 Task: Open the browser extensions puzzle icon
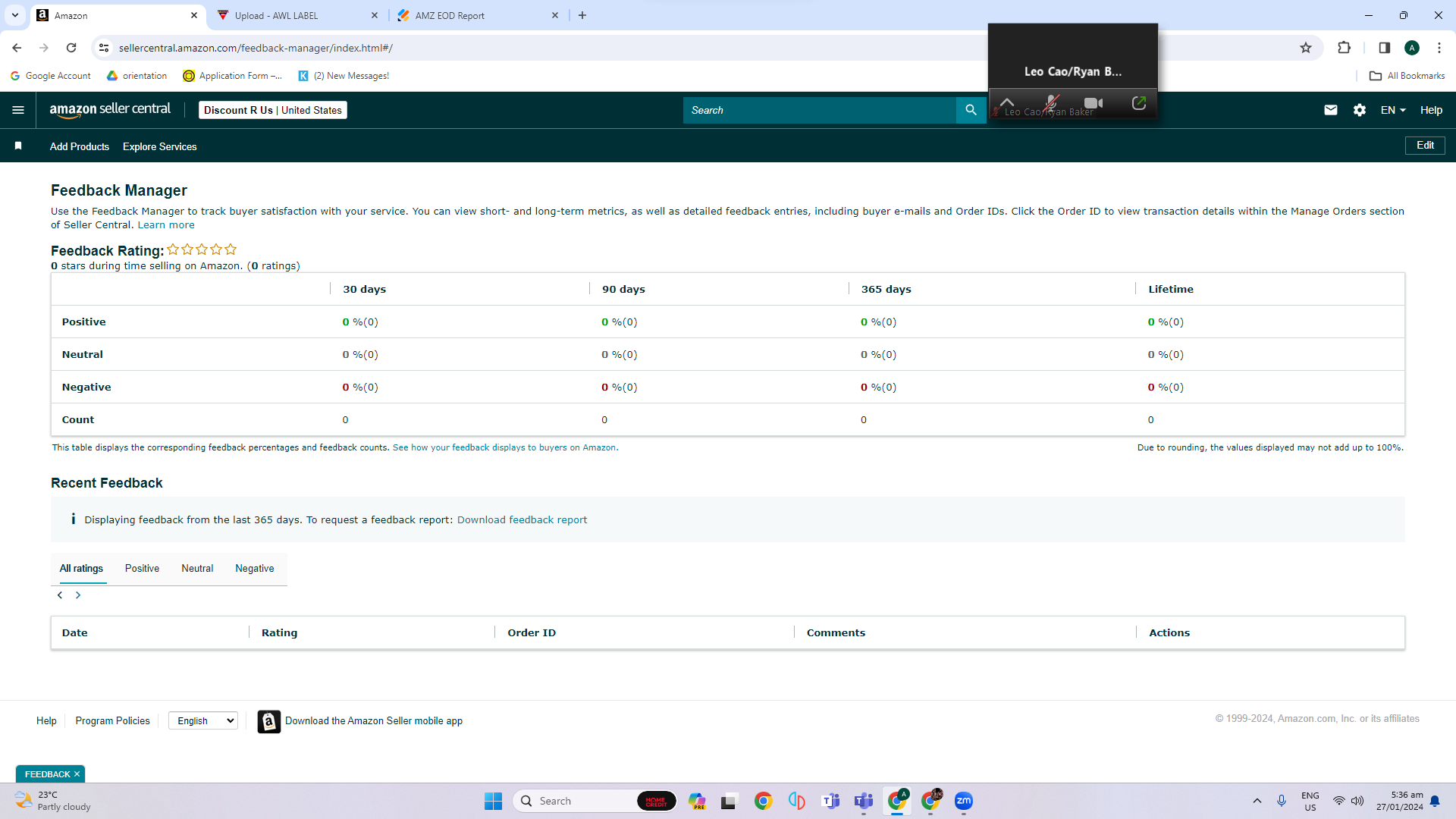(1344, 48)
